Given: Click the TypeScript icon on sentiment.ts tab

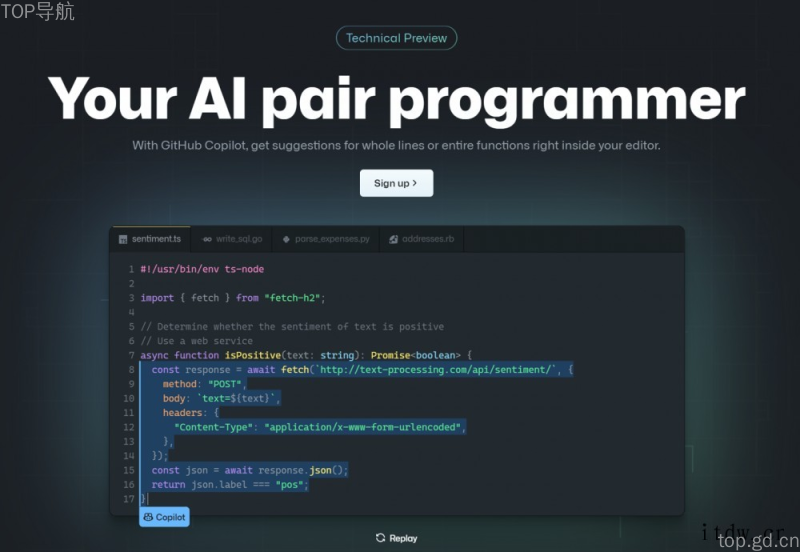Looking at the screenshot, I should tap(123, 239).
